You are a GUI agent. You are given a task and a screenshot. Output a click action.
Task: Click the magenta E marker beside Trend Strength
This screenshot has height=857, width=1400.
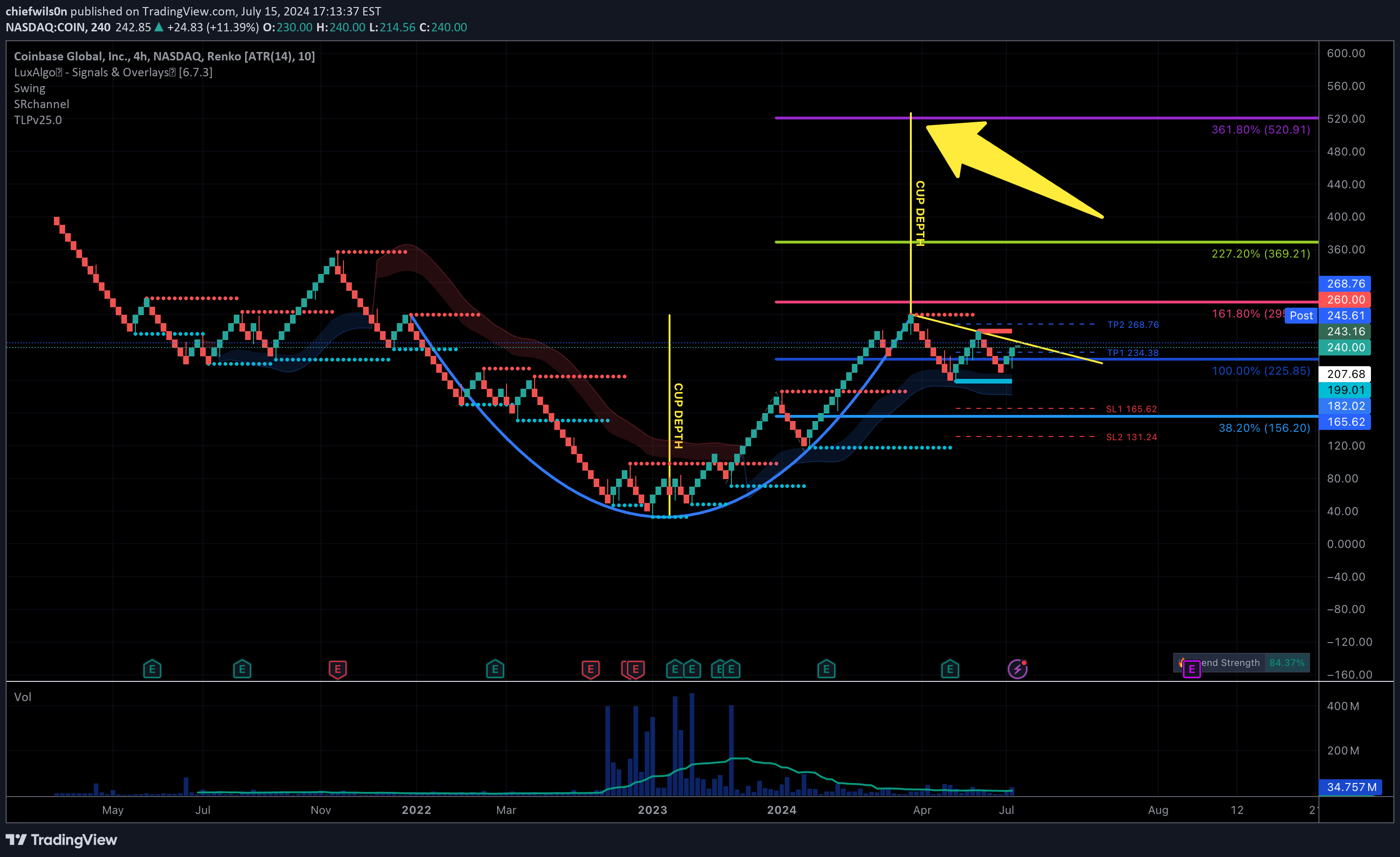[x=1191, y=669]
